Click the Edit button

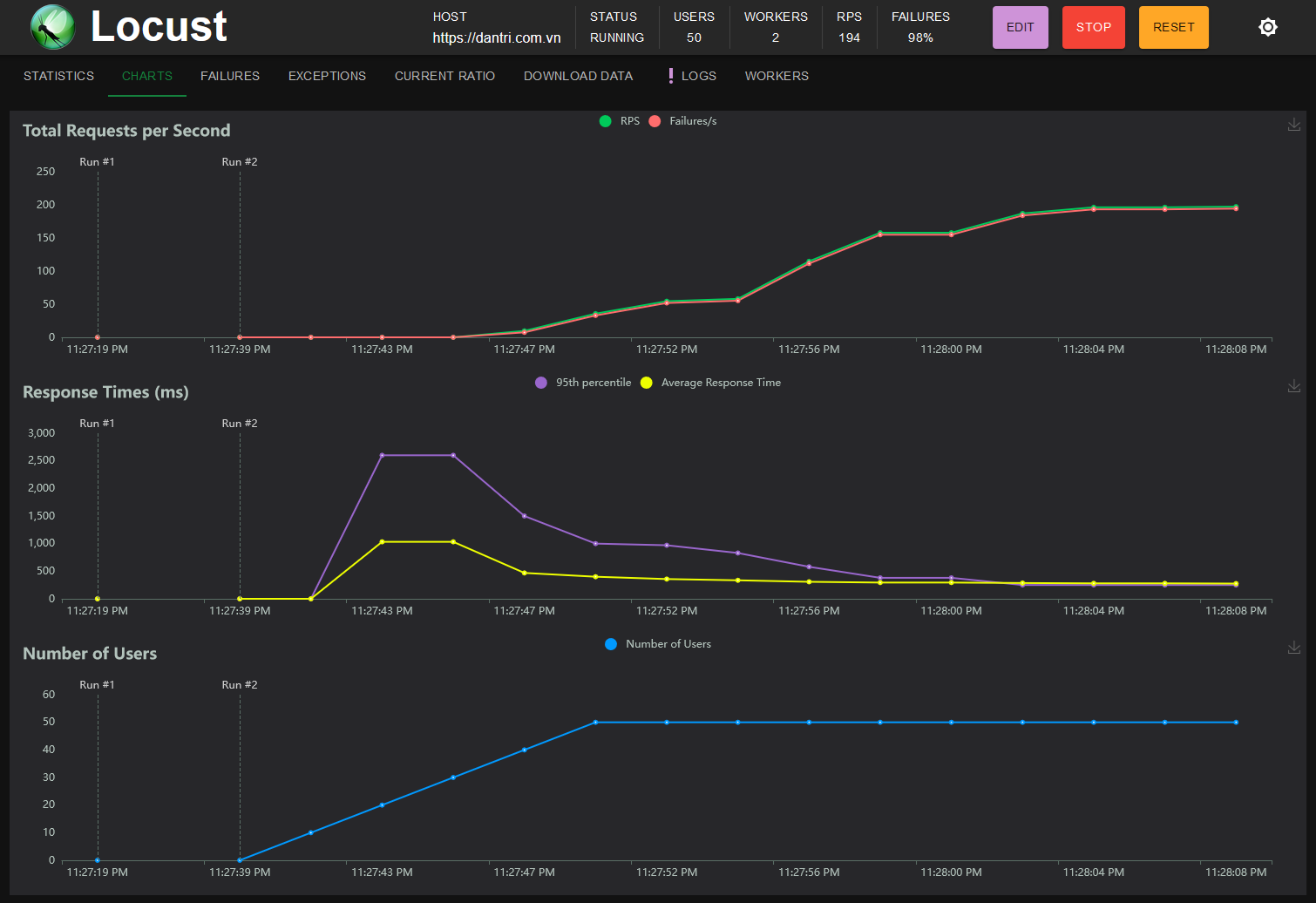point(1021,27)
